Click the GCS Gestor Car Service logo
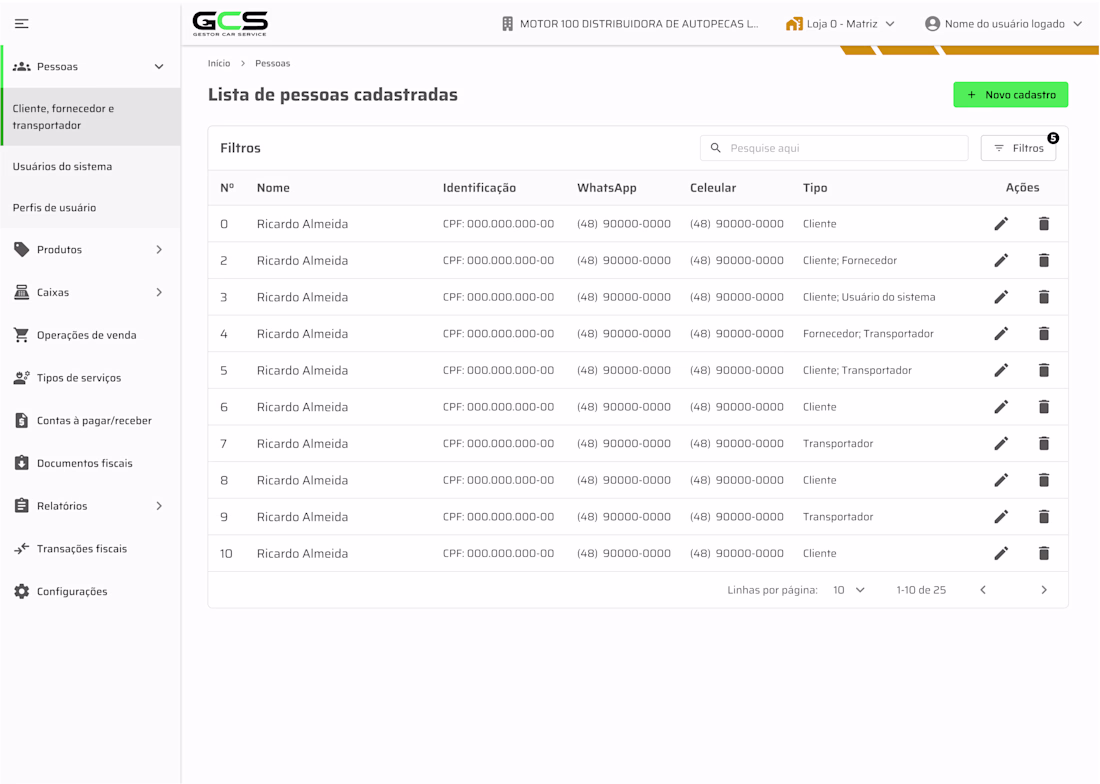 230,23
